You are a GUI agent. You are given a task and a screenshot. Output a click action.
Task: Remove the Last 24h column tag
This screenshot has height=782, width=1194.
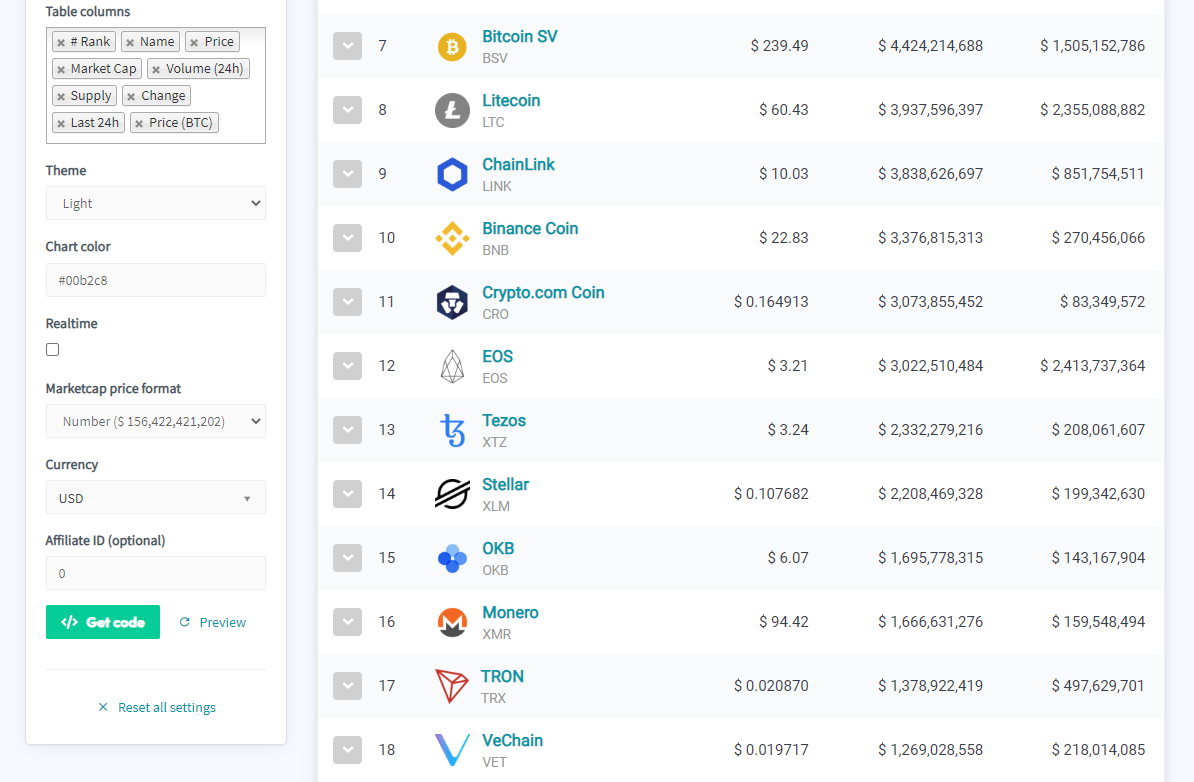tap(61, 123)
